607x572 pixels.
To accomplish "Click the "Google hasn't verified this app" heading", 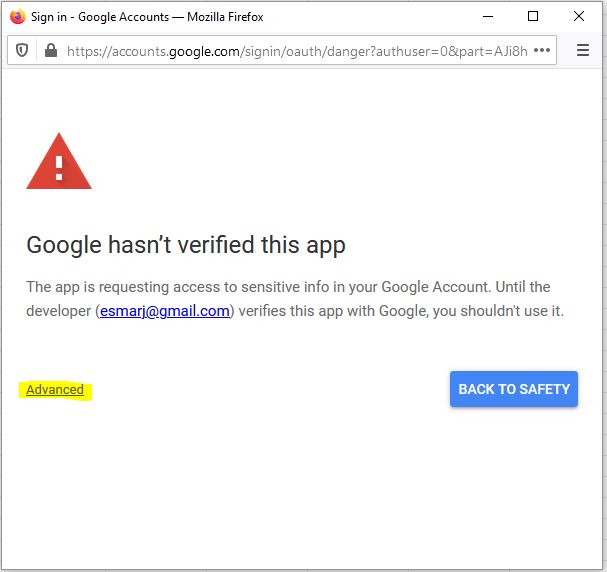I will [186, 245].
